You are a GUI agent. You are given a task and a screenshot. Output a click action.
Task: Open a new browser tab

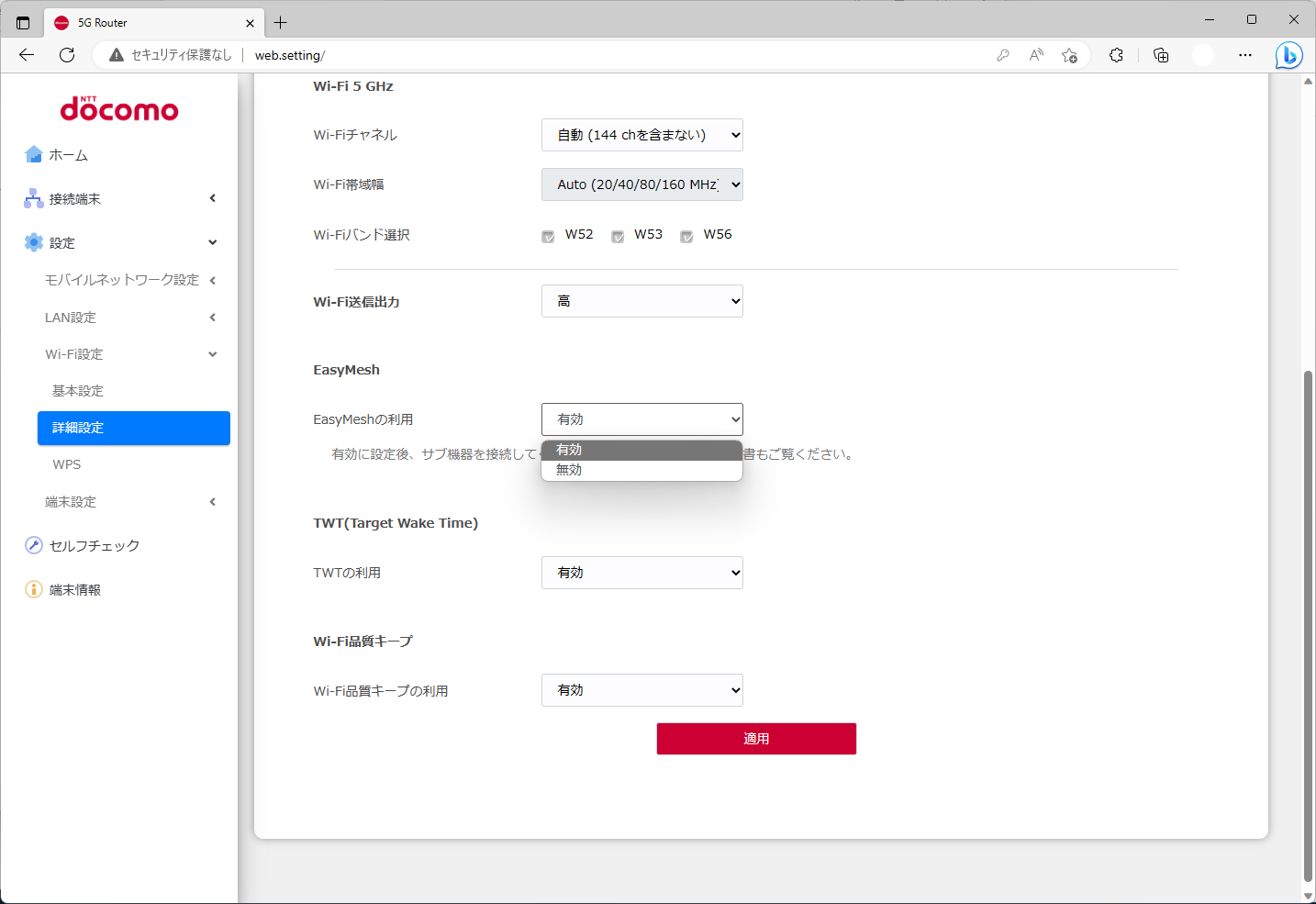(281, 23)
